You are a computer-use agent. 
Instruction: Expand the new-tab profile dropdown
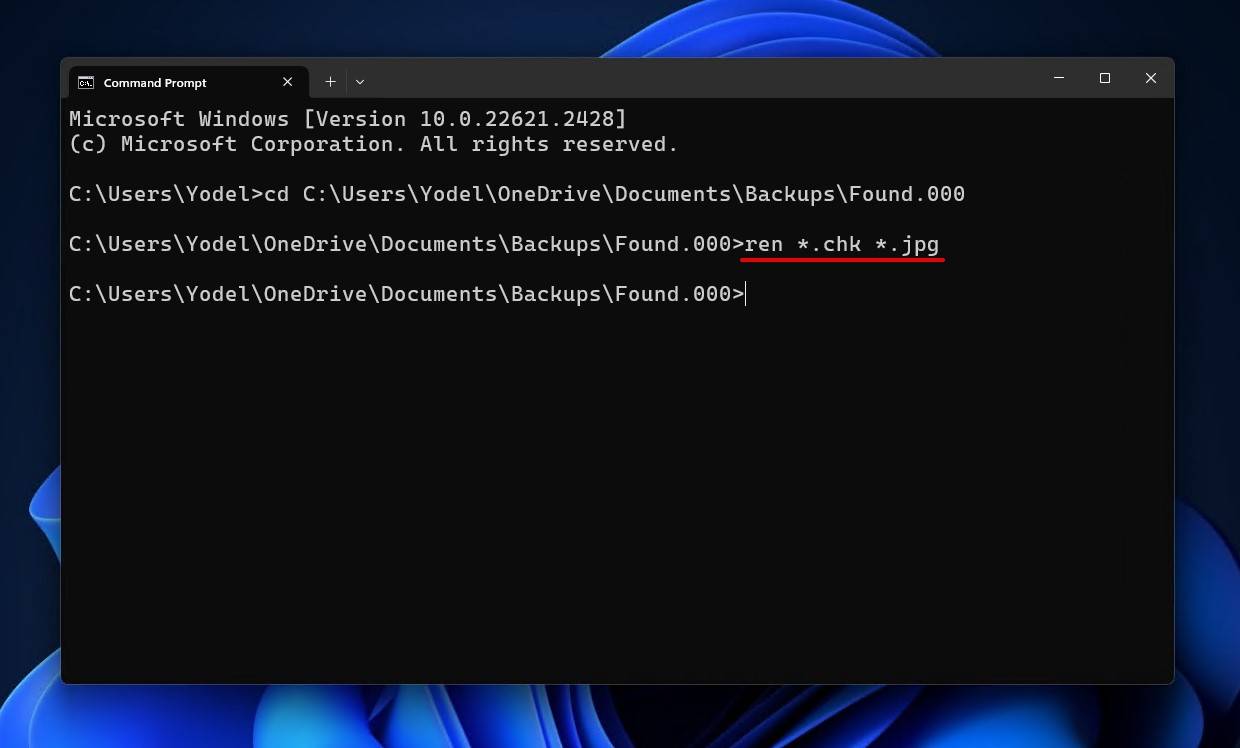click(360, 82)
